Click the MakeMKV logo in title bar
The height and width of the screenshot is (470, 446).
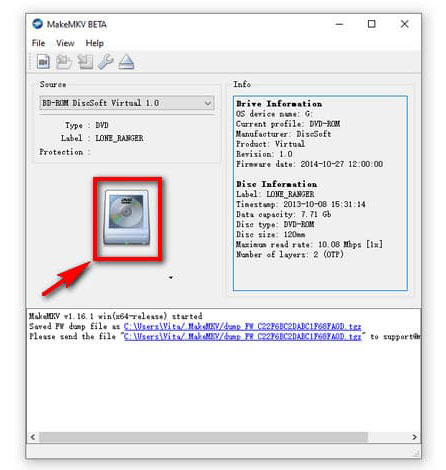click(x=37, y=24)
